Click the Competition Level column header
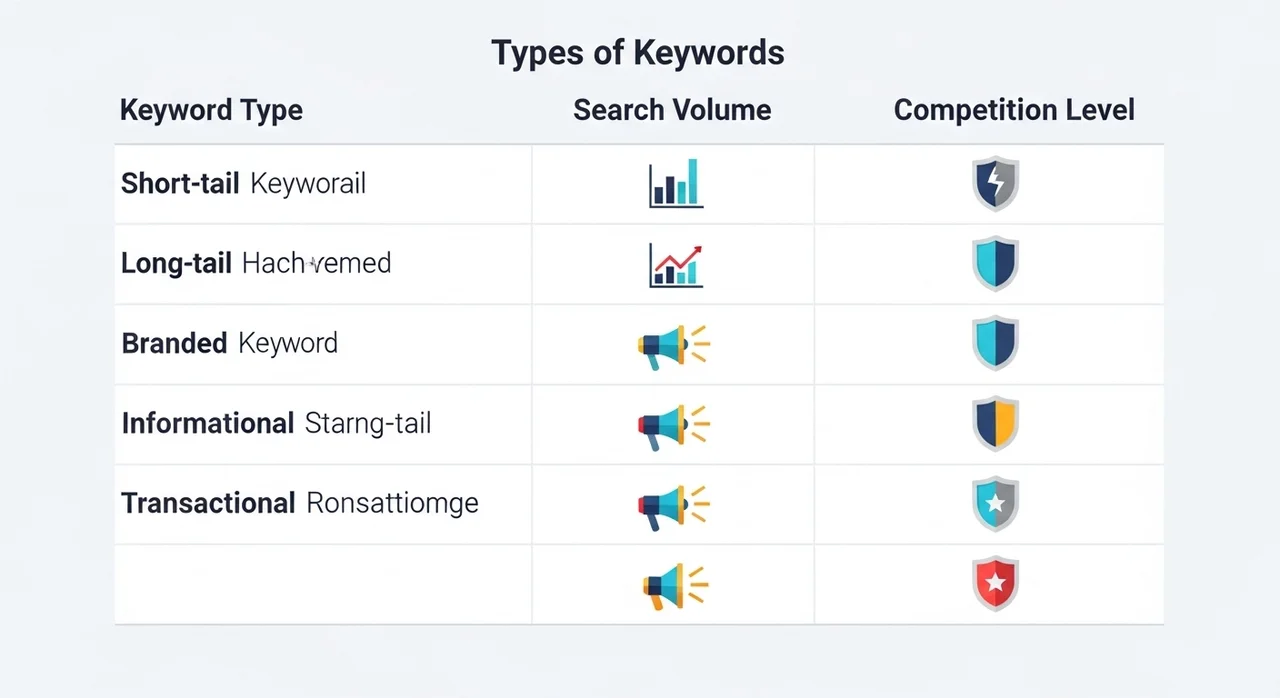 (x=1013, y=110)
